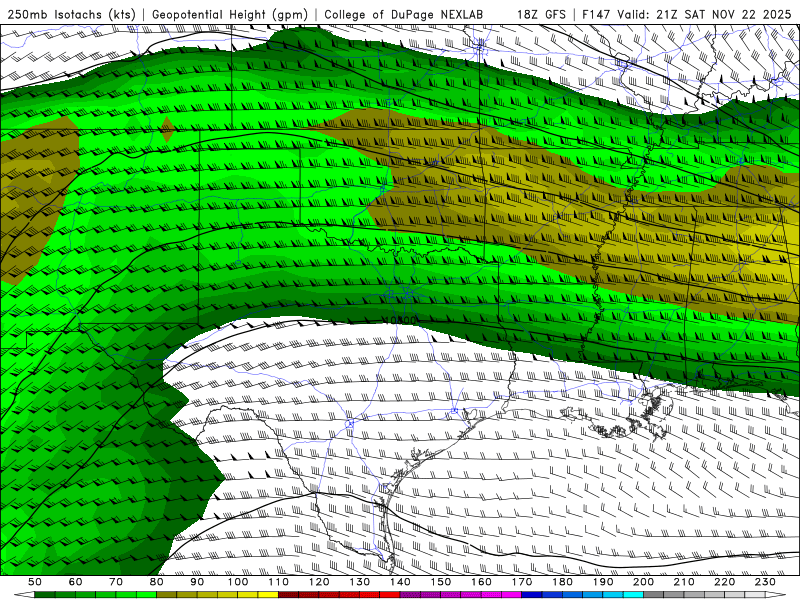Select the 70 value on the legend
The width and height of the screenshot is (800, 600).
116,582
